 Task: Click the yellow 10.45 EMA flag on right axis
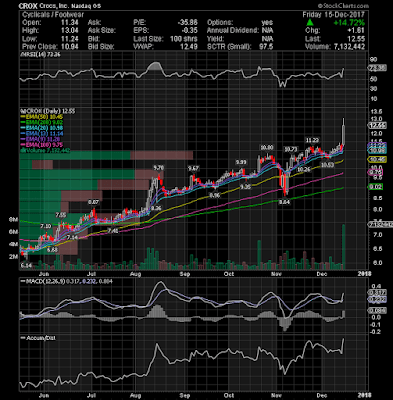[377, 160]
